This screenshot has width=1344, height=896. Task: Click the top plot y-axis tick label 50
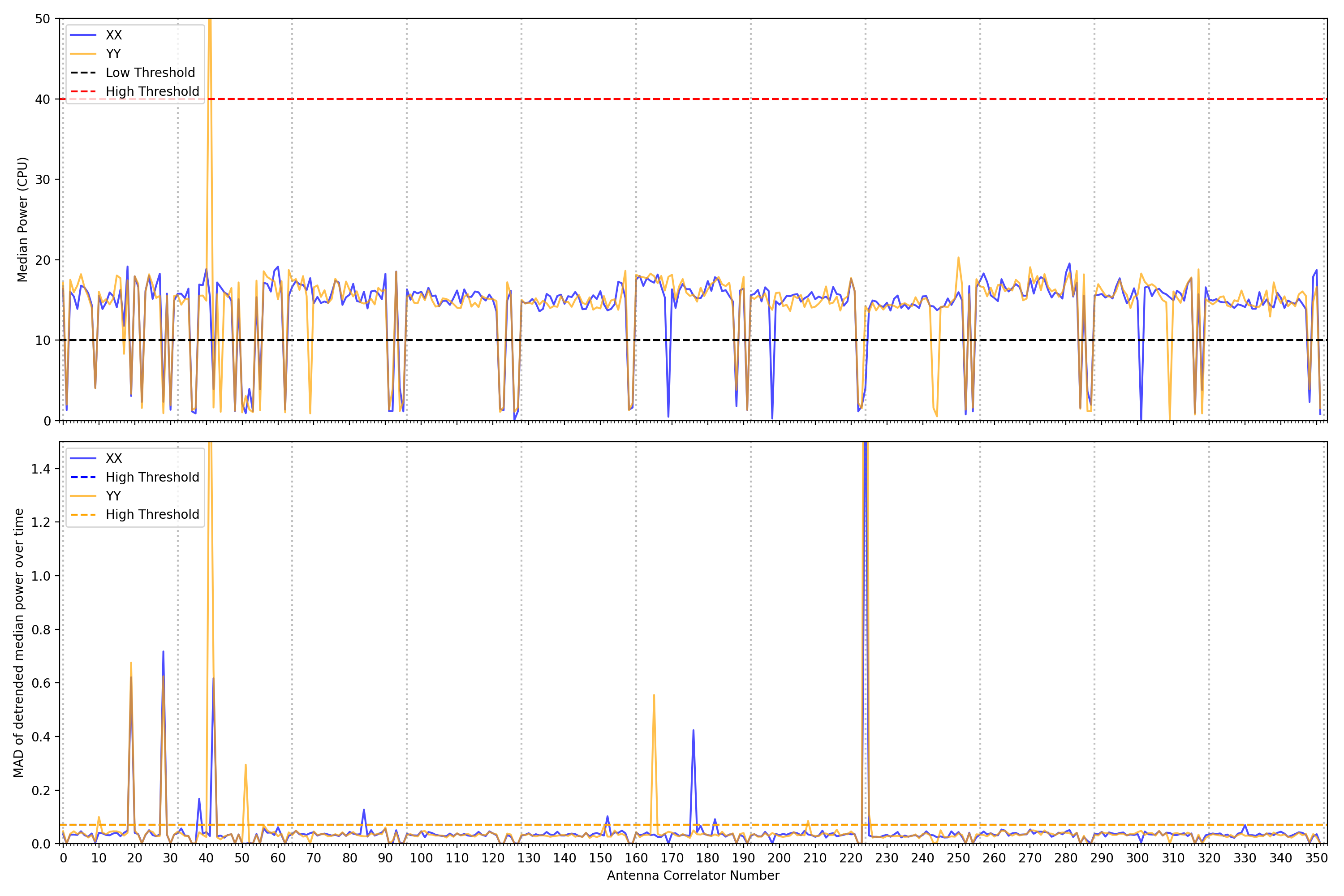click(x=42, y=19)
